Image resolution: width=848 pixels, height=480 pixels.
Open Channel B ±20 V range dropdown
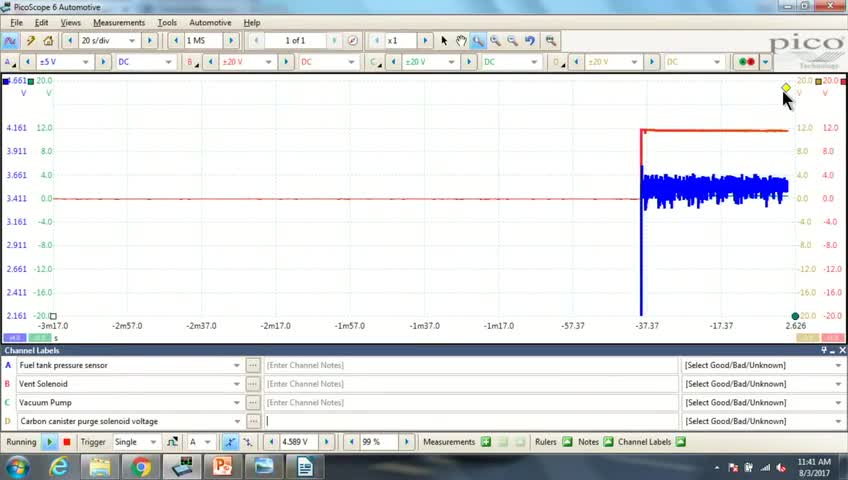268,62
